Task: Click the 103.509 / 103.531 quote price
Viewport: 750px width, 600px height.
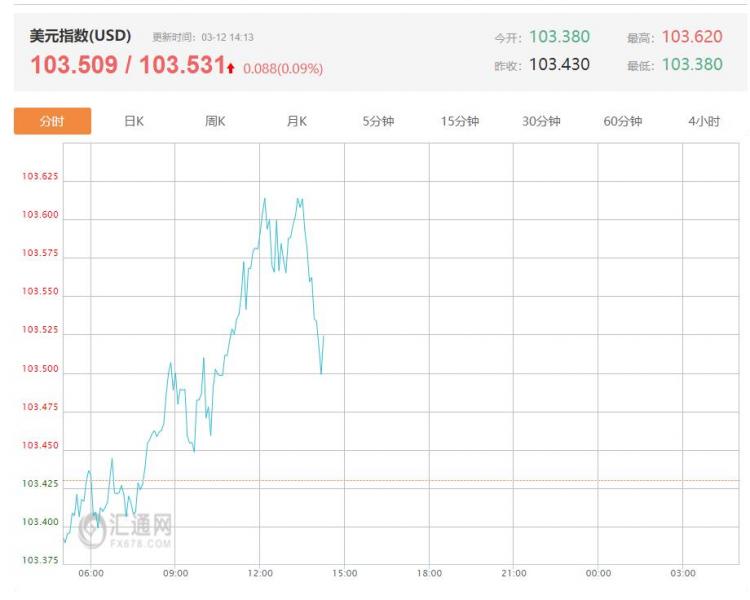Action: (x=126, y=67)
